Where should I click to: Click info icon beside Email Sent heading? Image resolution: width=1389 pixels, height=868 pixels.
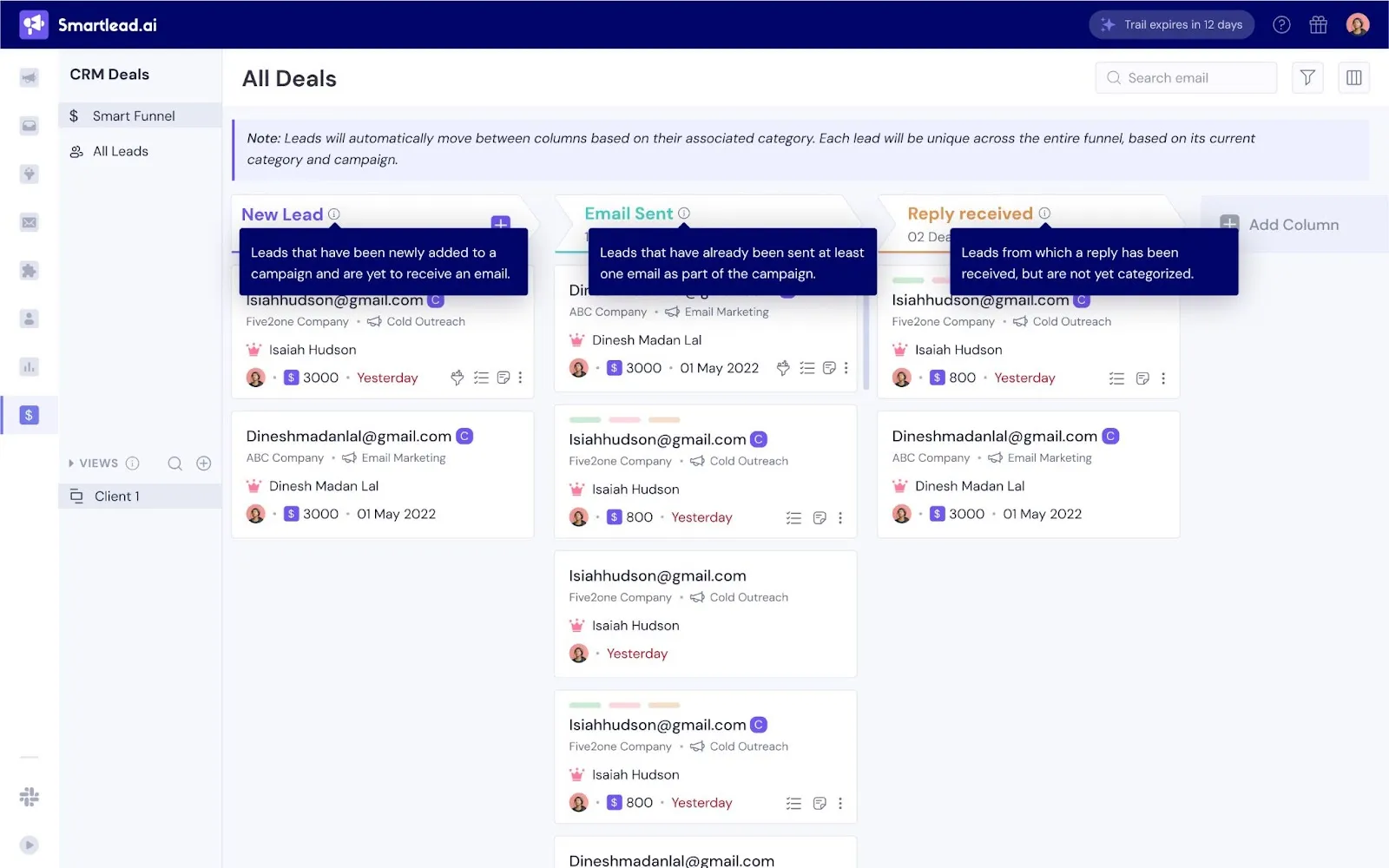click(684, 213)
